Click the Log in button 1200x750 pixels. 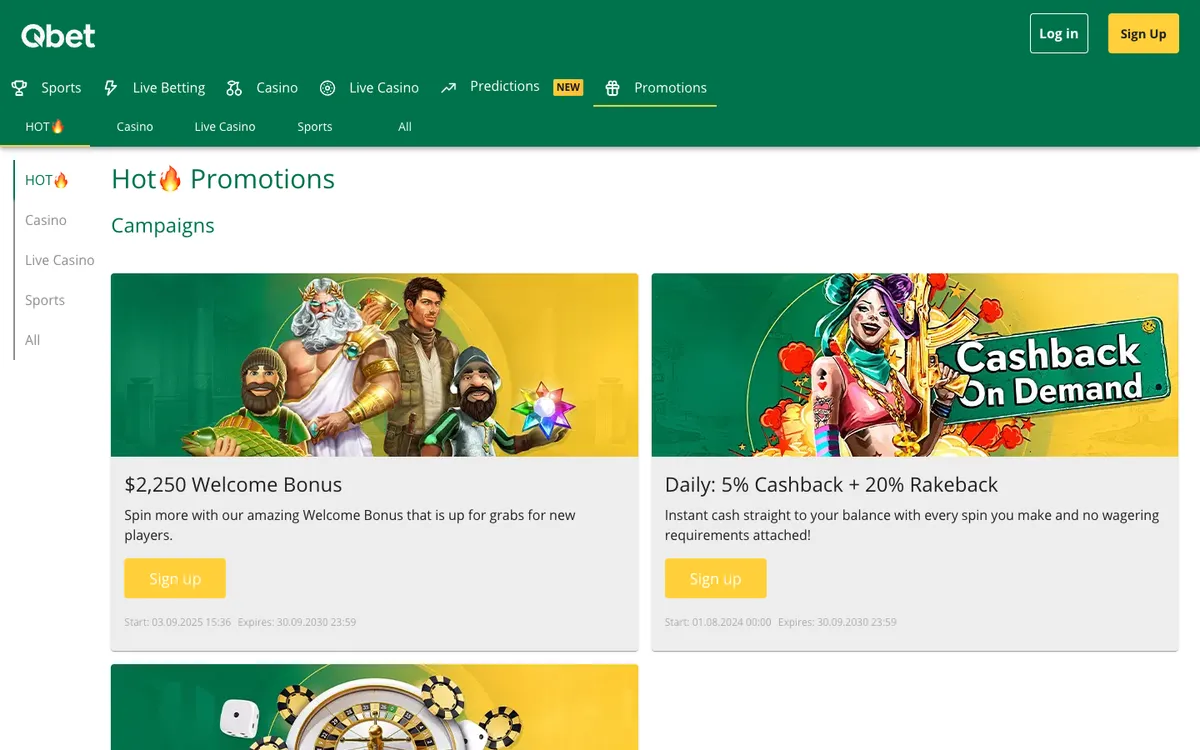pyautogui.click(x=1059, y=33)
